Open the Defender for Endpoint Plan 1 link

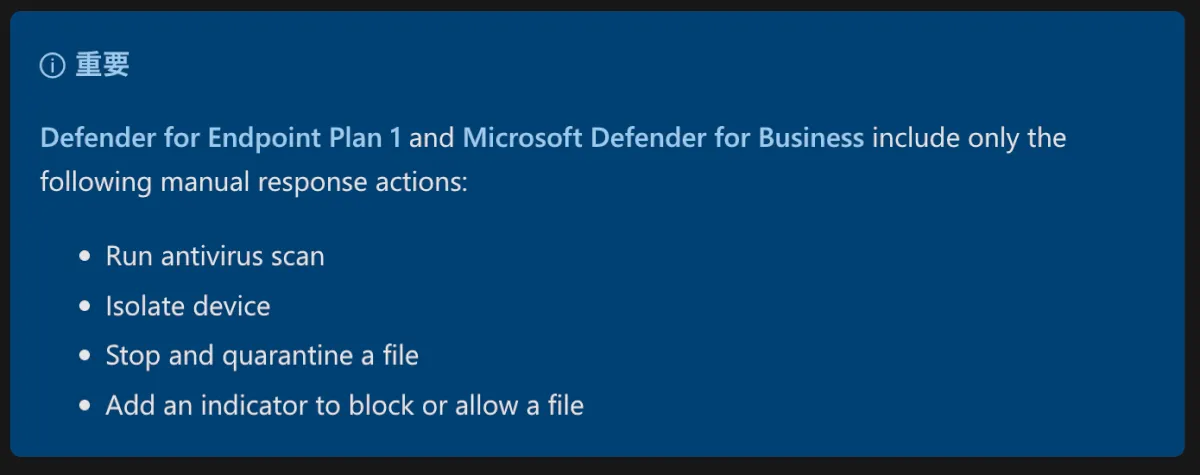pyautogui.click(x=221, y=137)
